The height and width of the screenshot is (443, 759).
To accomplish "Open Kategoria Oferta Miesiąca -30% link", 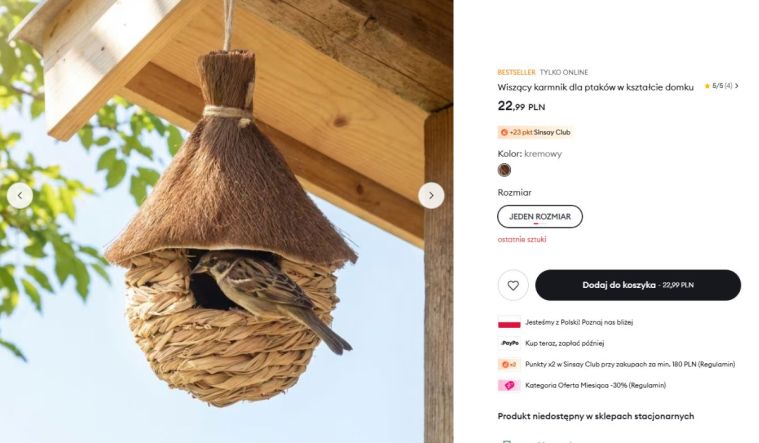I will point(595,385).
